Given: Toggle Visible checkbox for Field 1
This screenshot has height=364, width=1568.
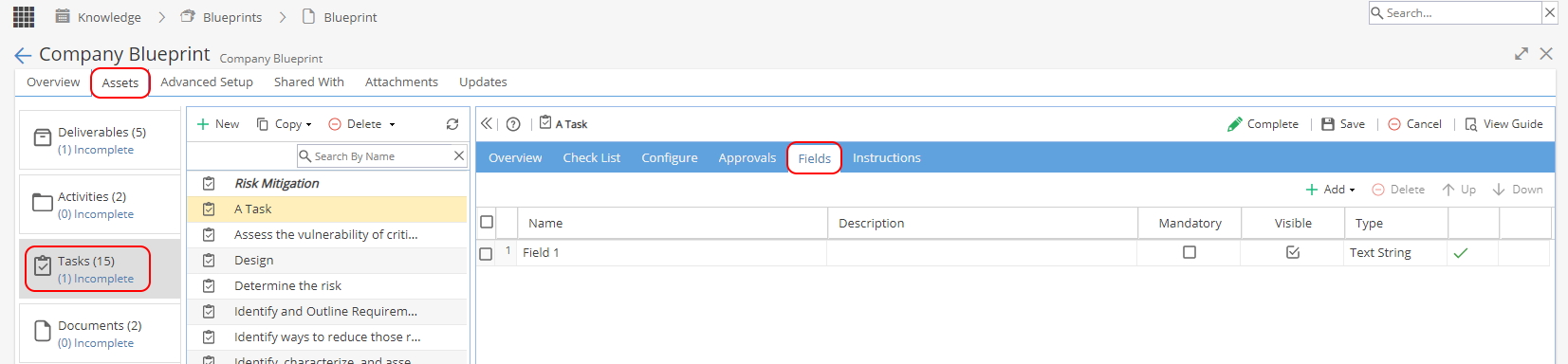Looking at the screenshot, I should [1293, 252].
